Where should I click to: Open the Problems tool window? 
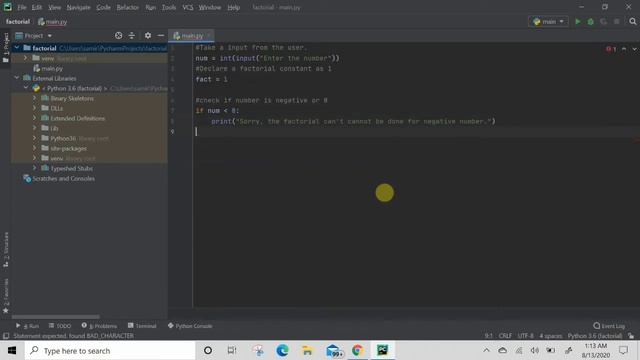[99, 326]
